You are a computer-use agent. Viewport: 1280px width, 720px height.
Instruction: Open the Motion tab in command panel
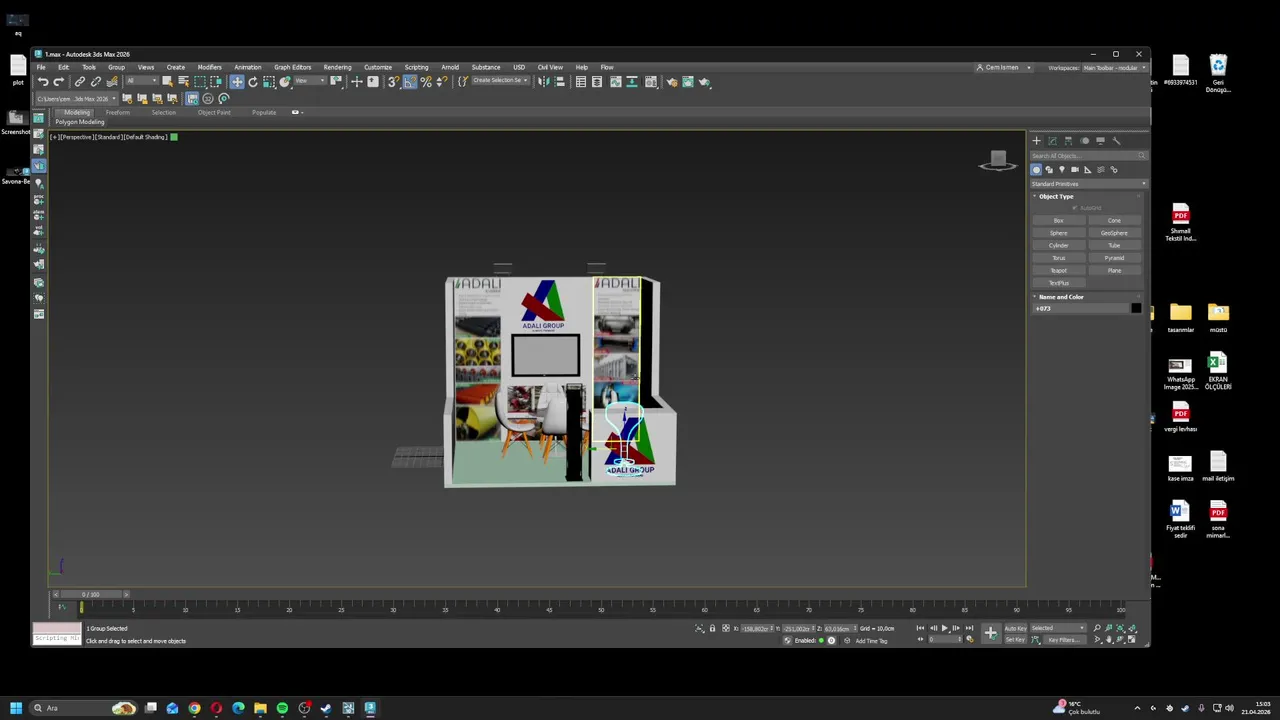(x=1084, y=141)
